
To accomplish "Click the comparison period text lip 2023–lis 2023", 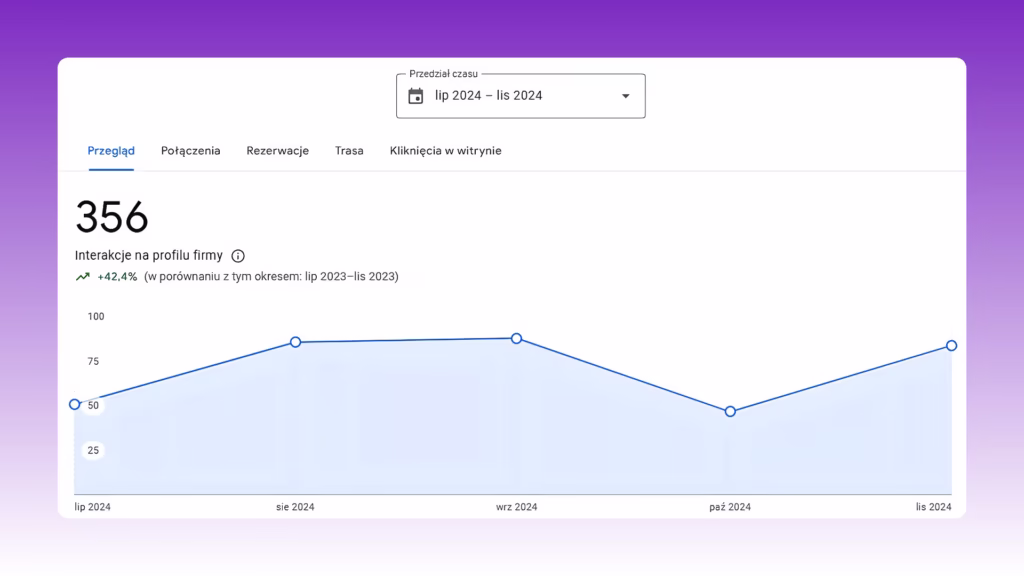I will 351,277.
